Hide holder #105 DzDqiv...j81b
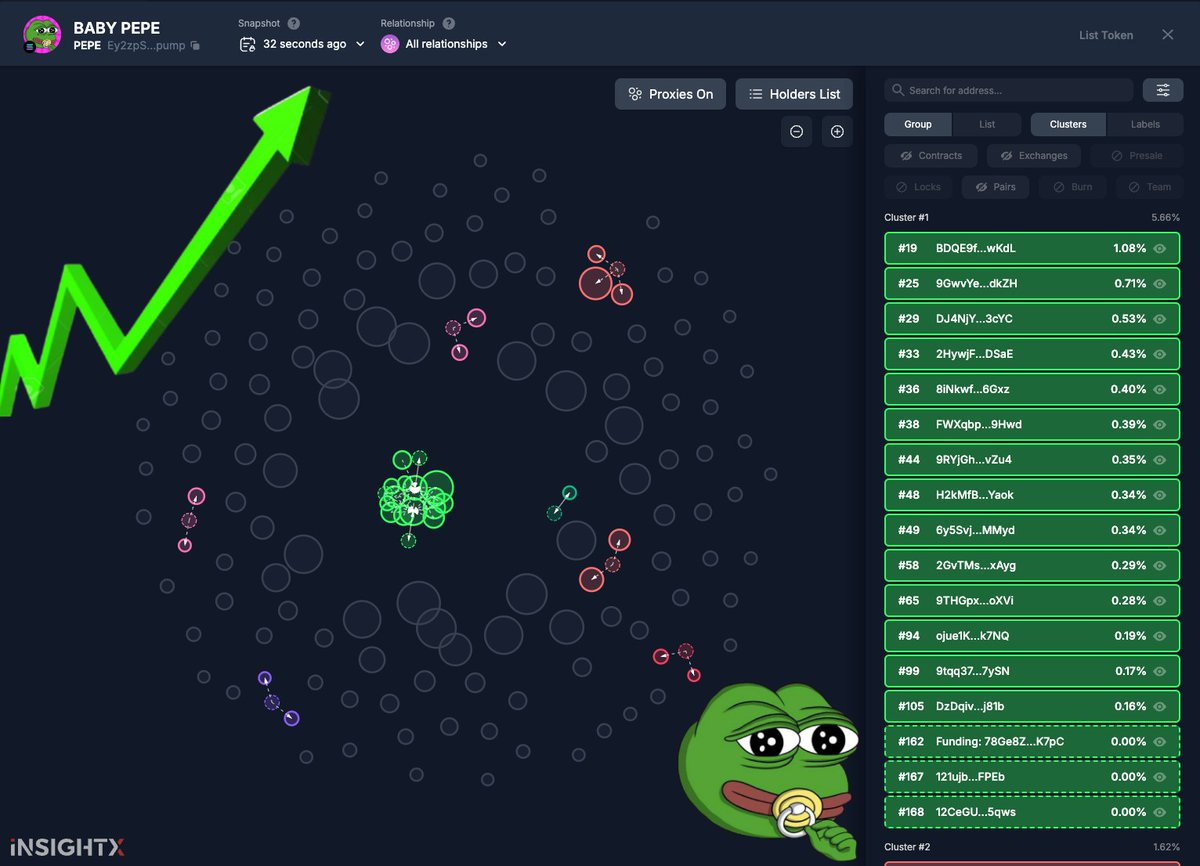 1160,707
